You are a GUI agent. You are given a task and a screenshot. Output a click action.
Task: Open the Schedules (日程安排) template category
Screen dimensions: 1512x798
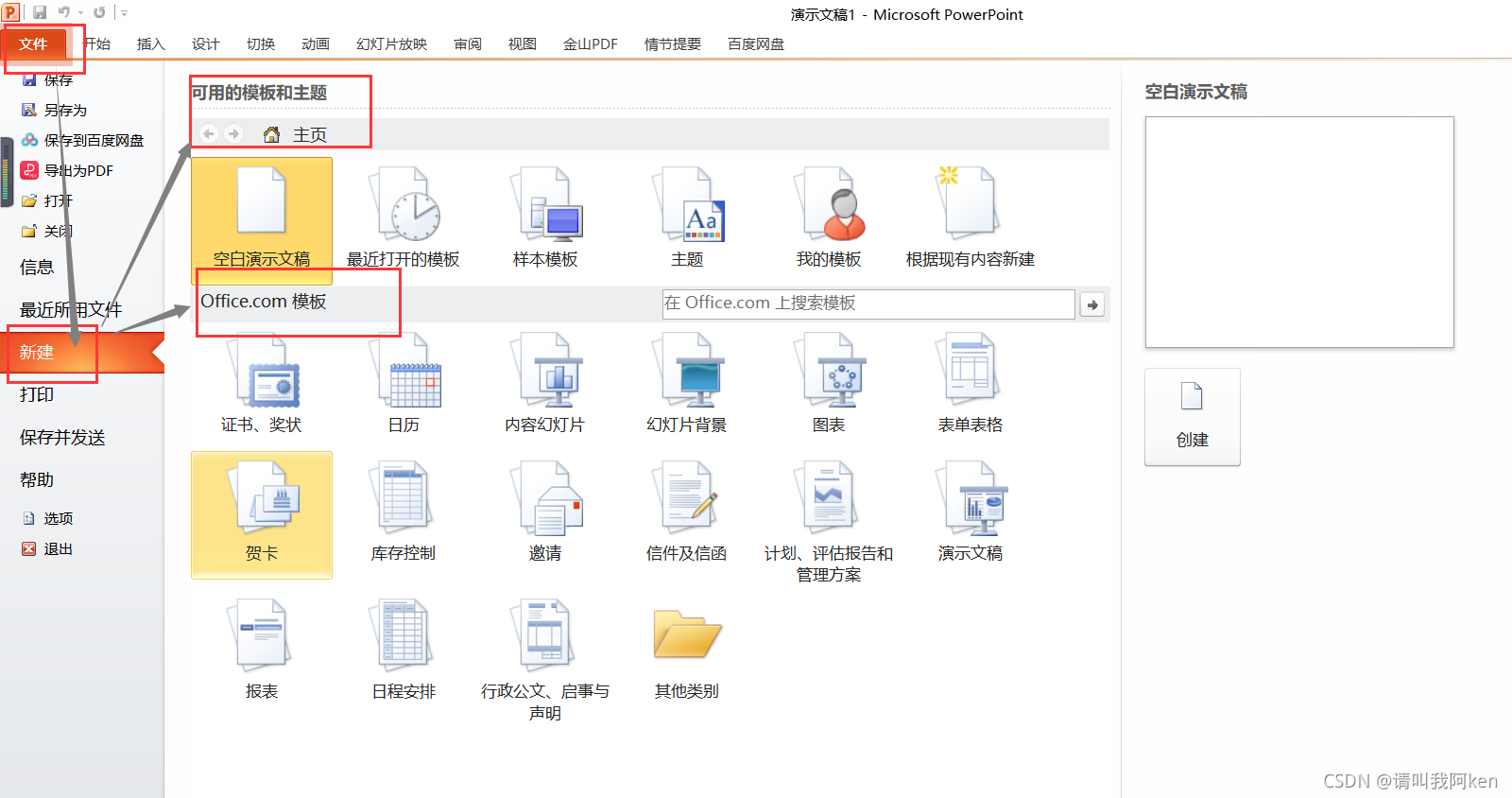pos(404,650)
